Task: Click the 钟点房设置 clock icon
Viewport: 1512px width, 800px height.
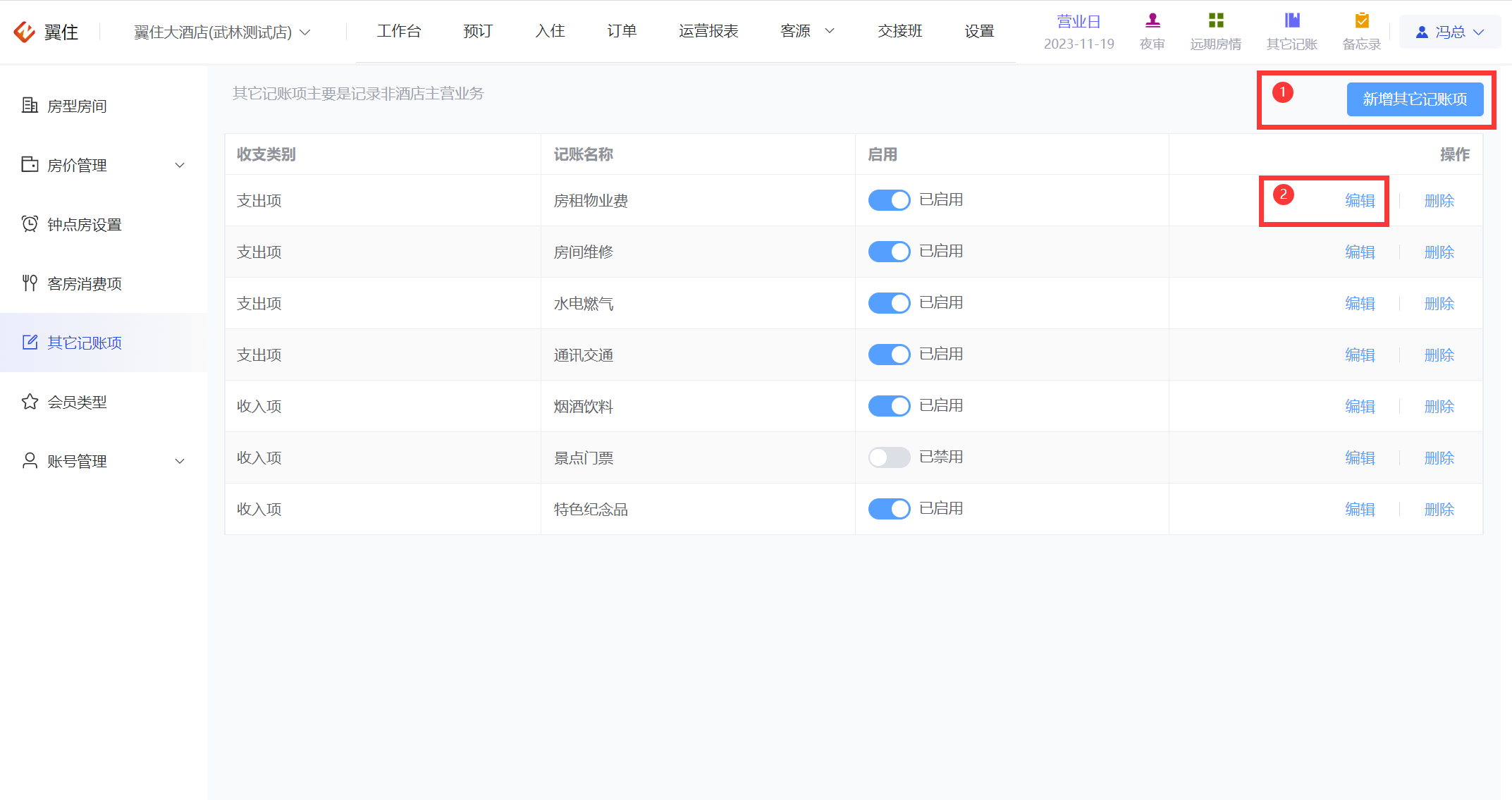Action: pos(30,223)
